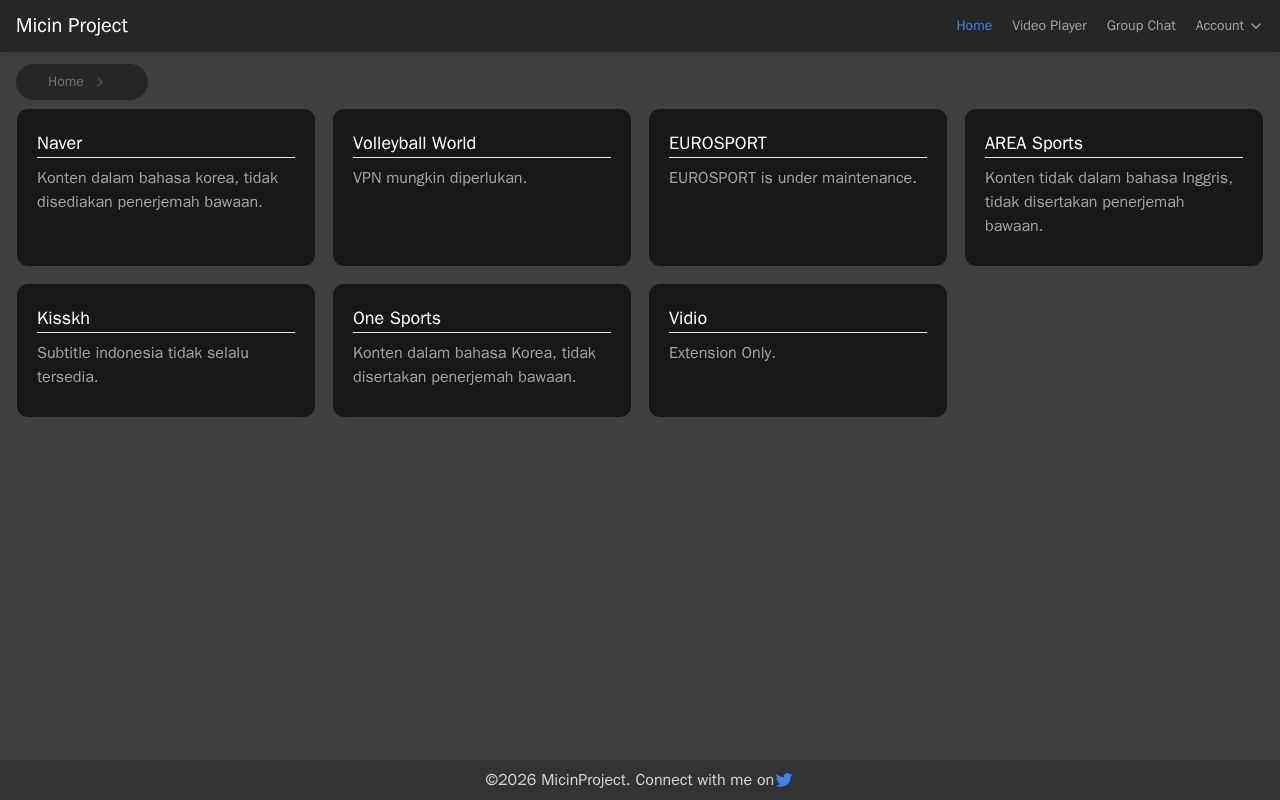
Task: Open the Video Player page
Action: coord(1049,26)
